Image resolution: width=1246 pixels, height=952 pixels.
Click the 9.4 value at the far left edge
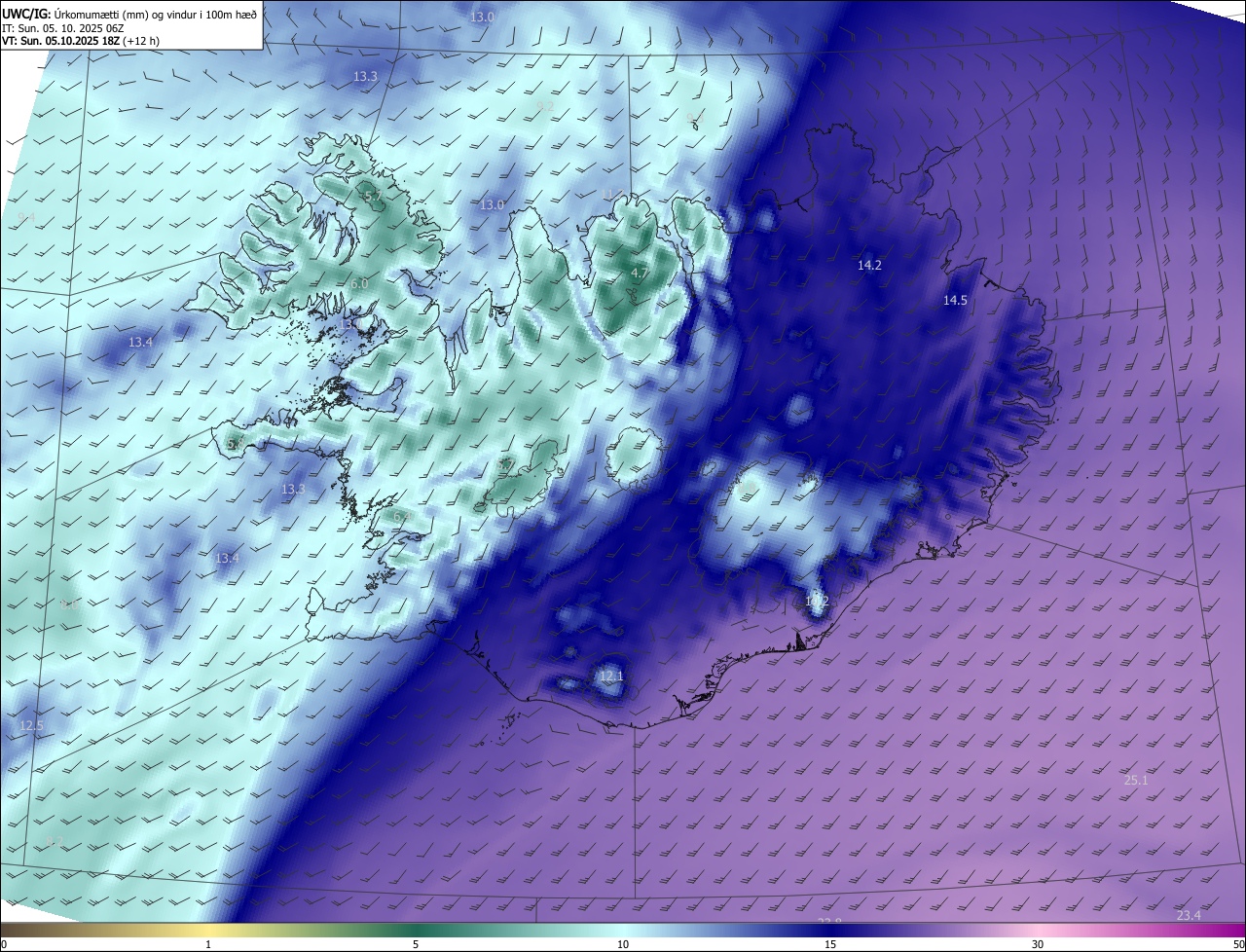[x=26, y=217]
